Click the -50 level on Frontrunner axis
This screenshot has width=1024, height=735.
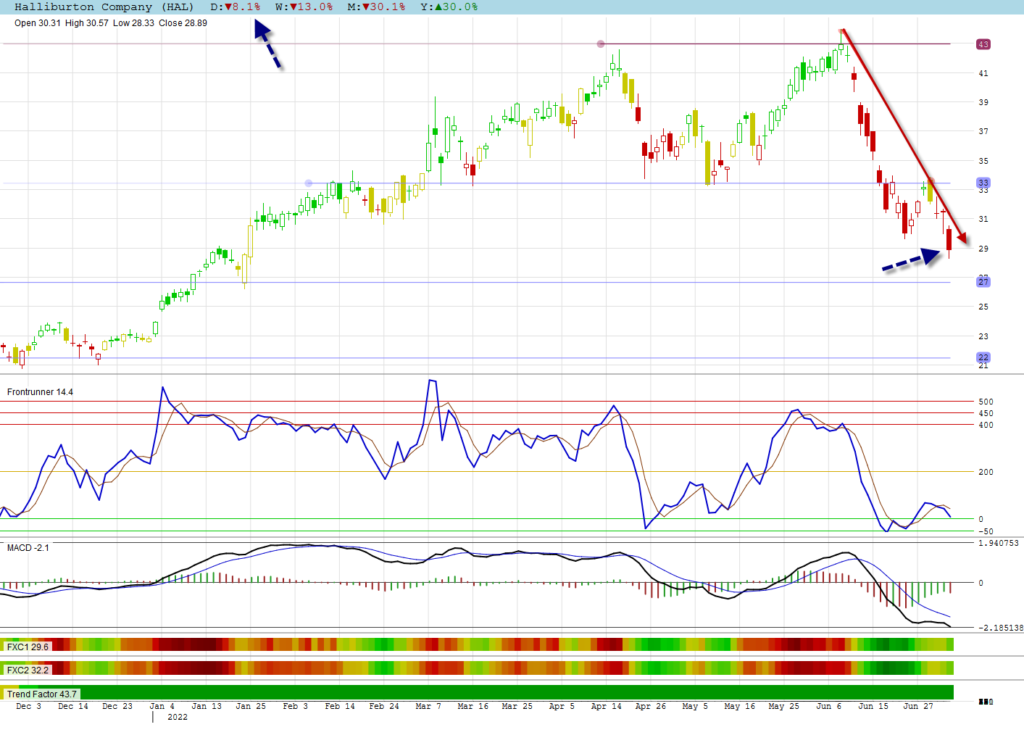tap(985, 531)
